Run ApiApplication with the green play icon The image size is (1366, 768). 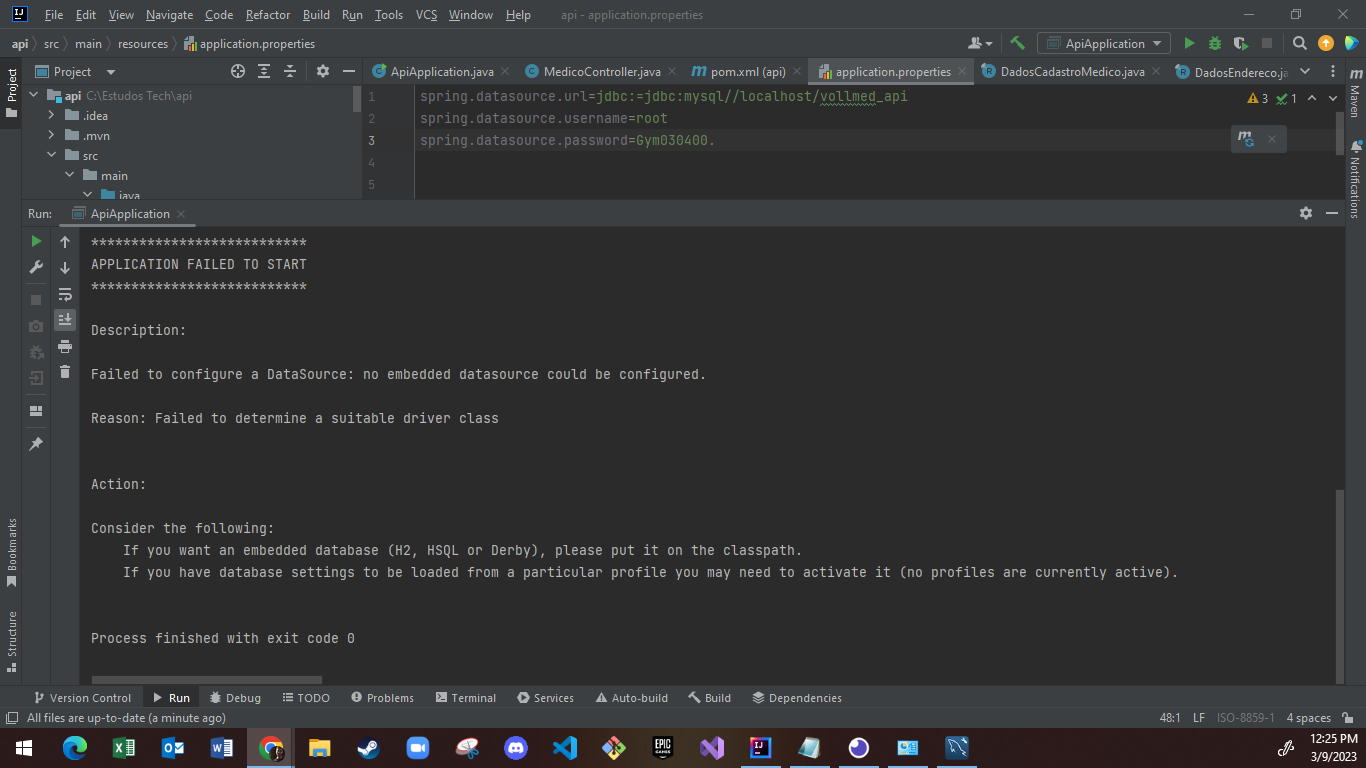click(x=1189, y=43)
